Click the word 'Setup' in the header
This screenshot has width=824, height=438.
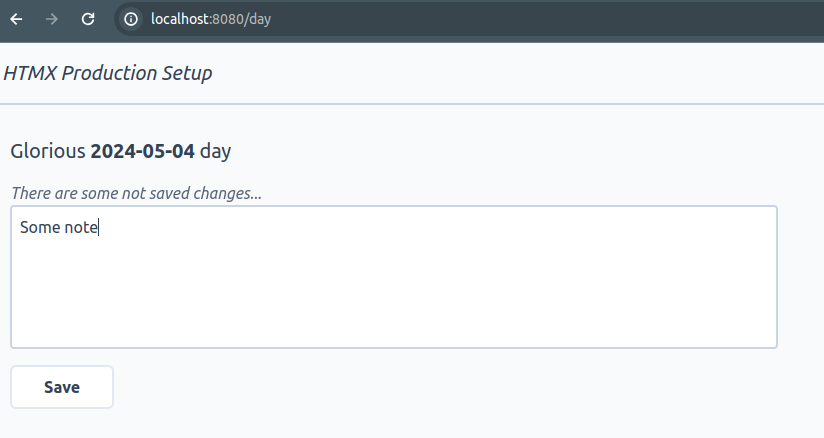pyautogui.click(x=187, y=73)
